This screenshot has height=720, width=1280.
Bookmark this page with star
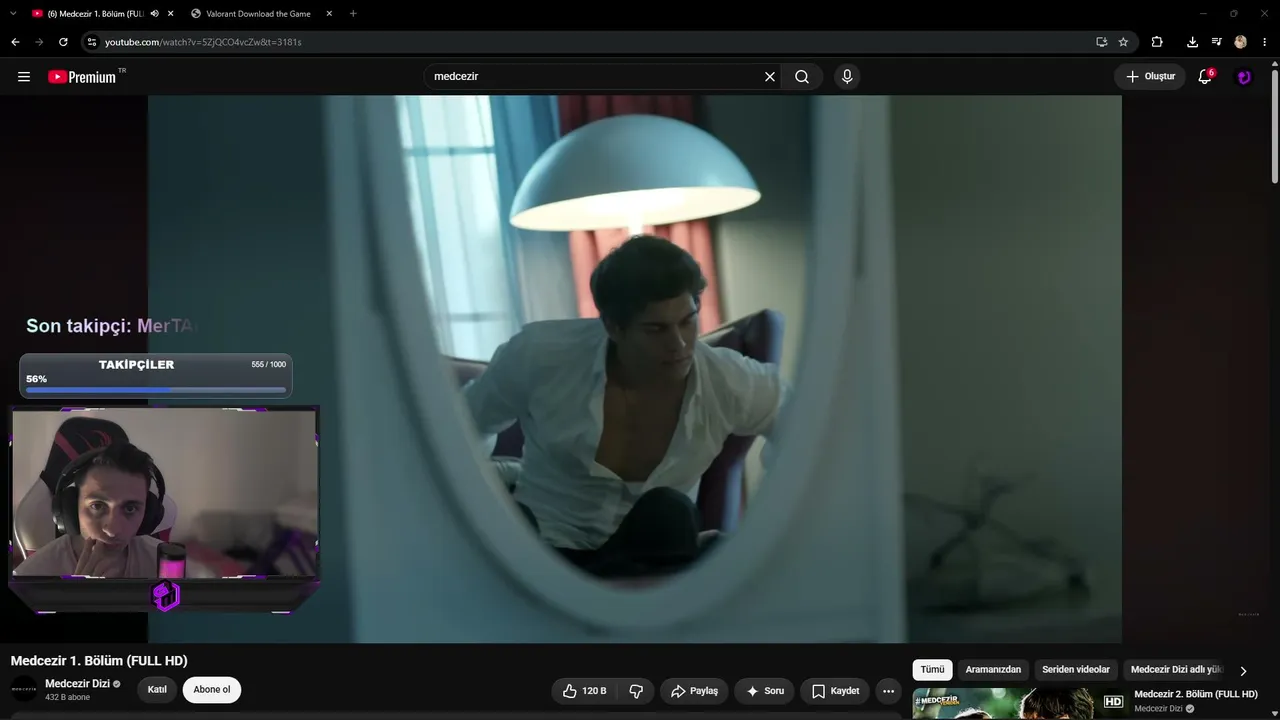1123,42
